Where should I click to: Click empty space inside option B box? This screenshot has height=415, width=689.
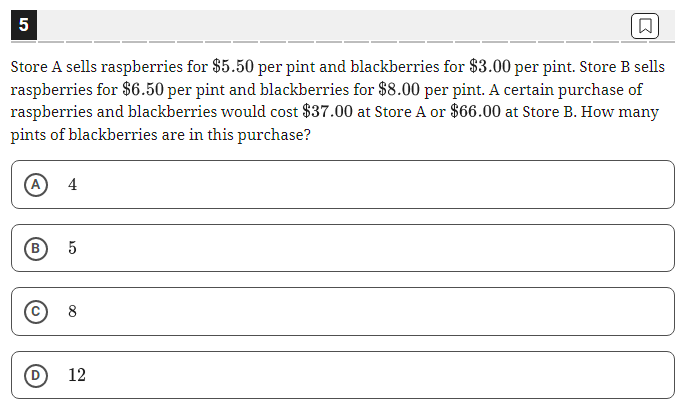tap(374, 248)
